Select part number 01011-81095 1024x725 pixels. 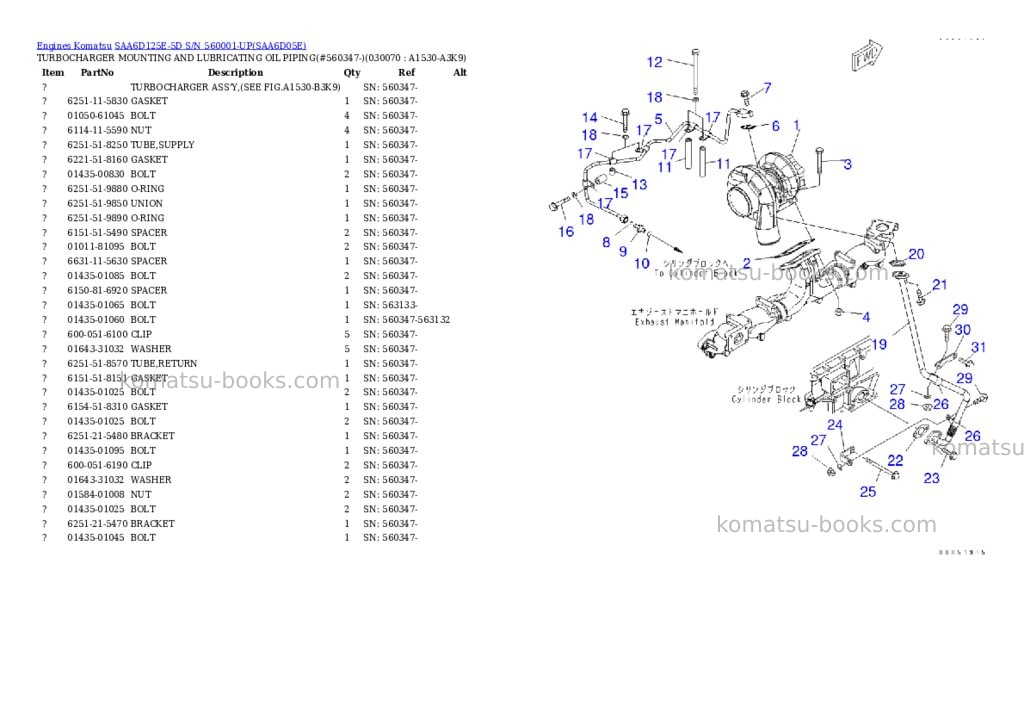pos(95,247)
